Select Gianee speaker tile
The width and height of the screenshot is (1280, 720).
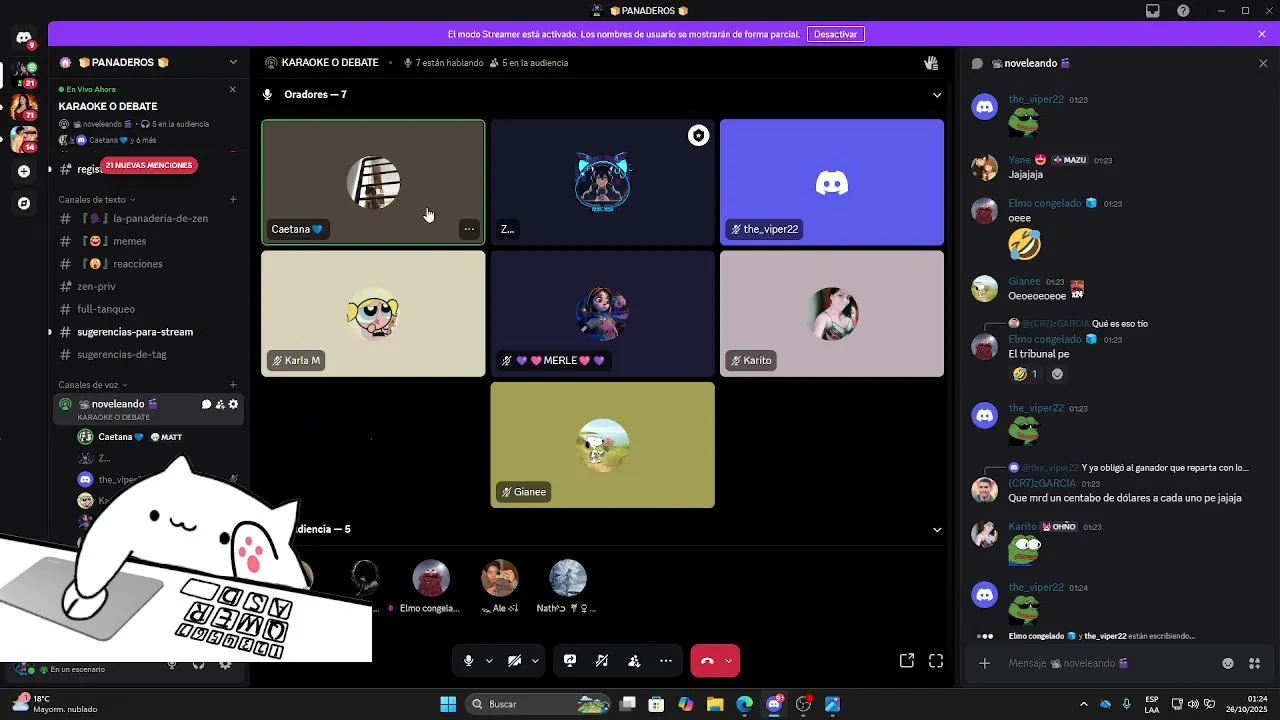pos(602,445)
